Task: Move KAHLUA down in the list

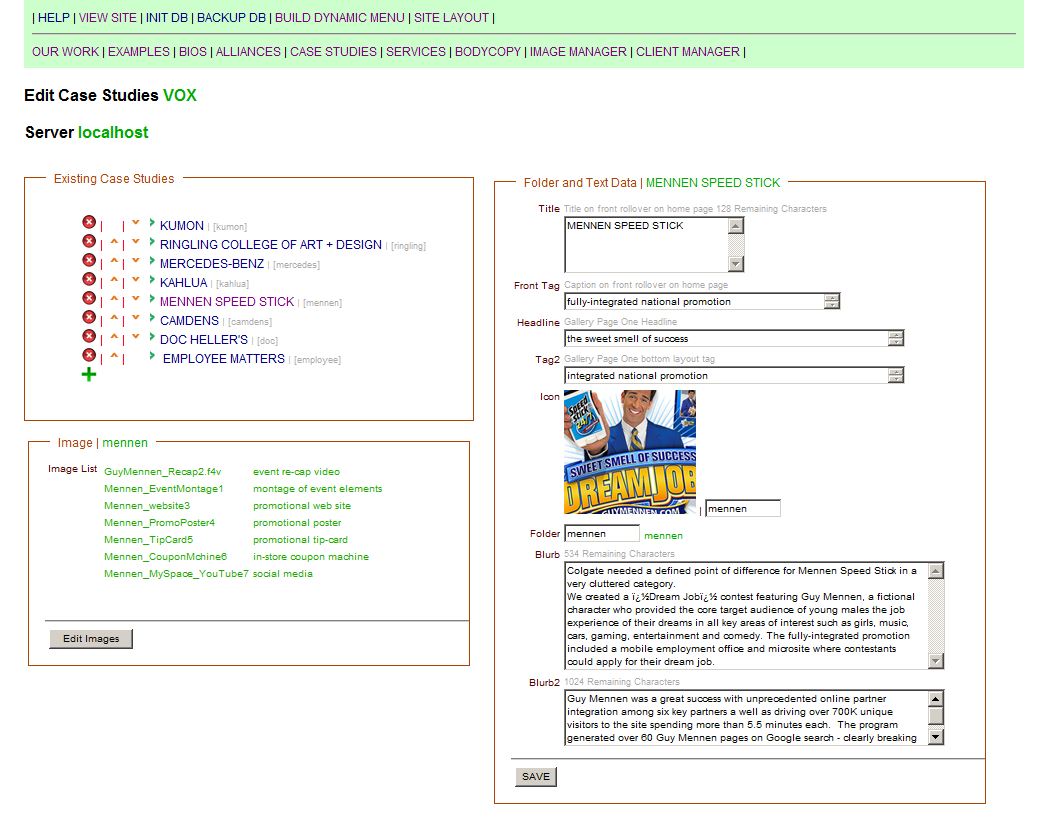Action: point(136,280)
